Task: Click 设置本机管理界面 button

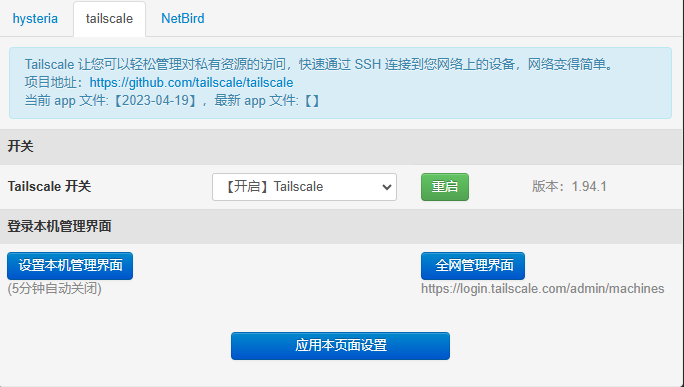Action: [x=70, y=266]
